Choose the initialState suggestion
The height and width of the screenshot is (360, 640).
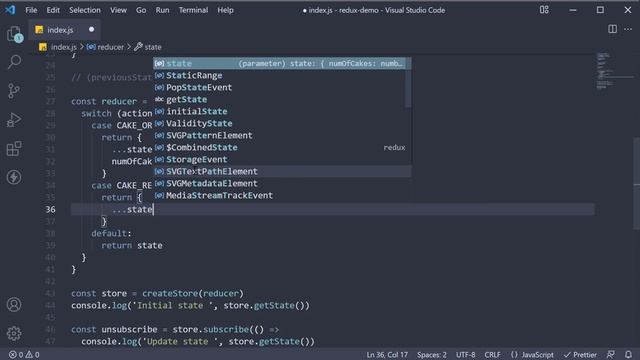282,111
